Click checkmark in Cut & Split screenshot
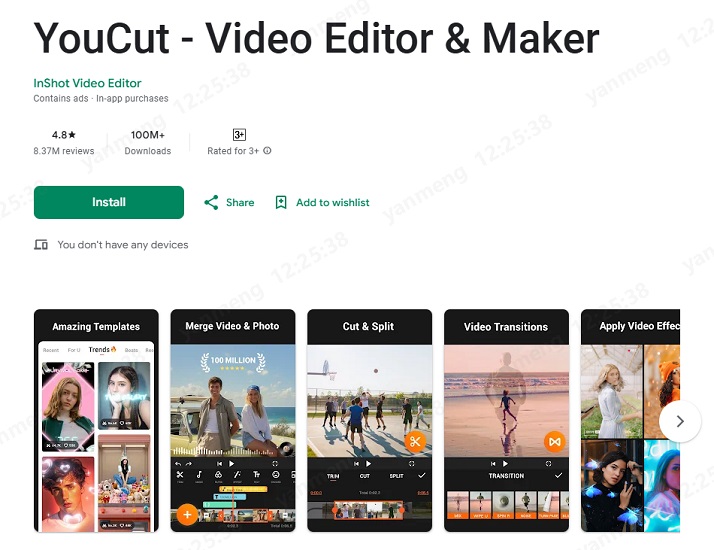Screen dimensions: 714x550 coord(422,475)
